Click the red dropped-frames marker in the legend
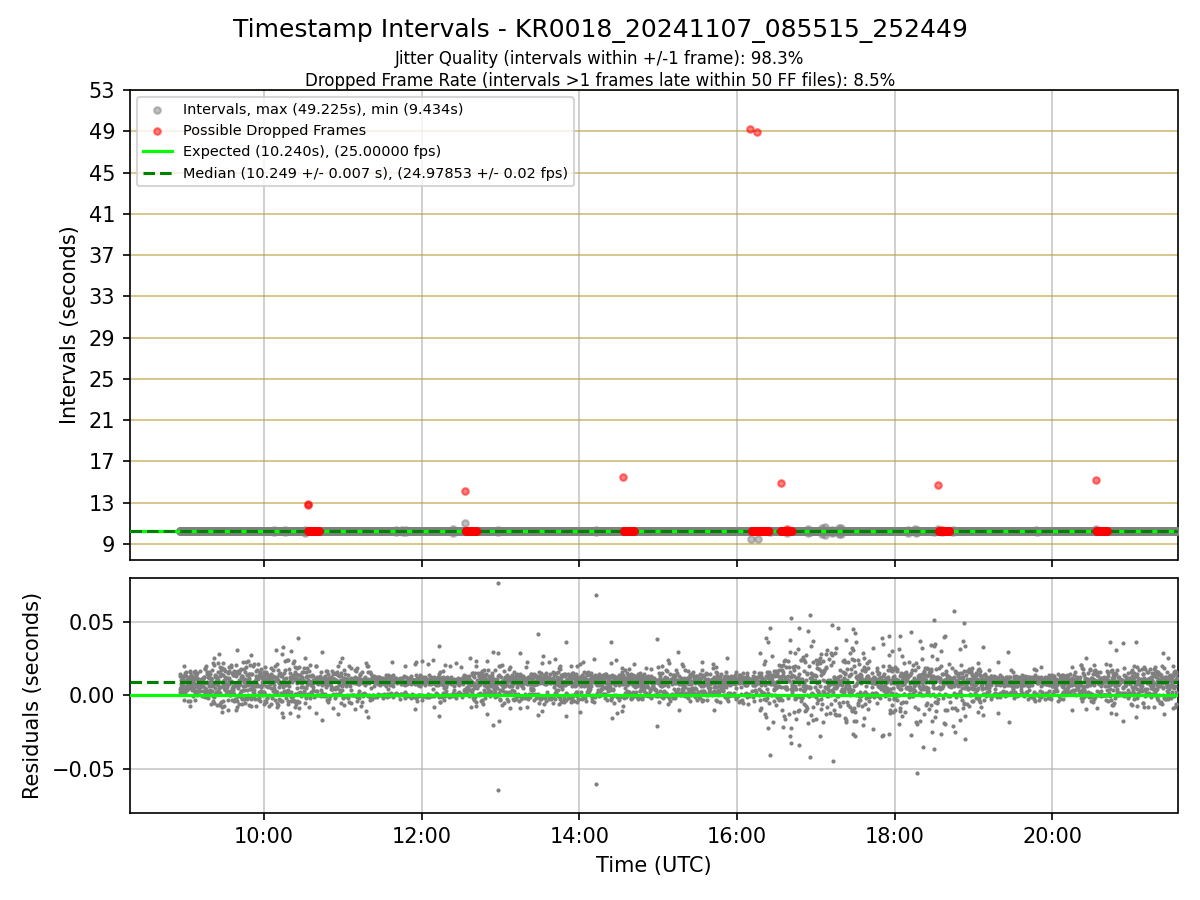Viewport: 1200px width, 900px height. (157, 131)
